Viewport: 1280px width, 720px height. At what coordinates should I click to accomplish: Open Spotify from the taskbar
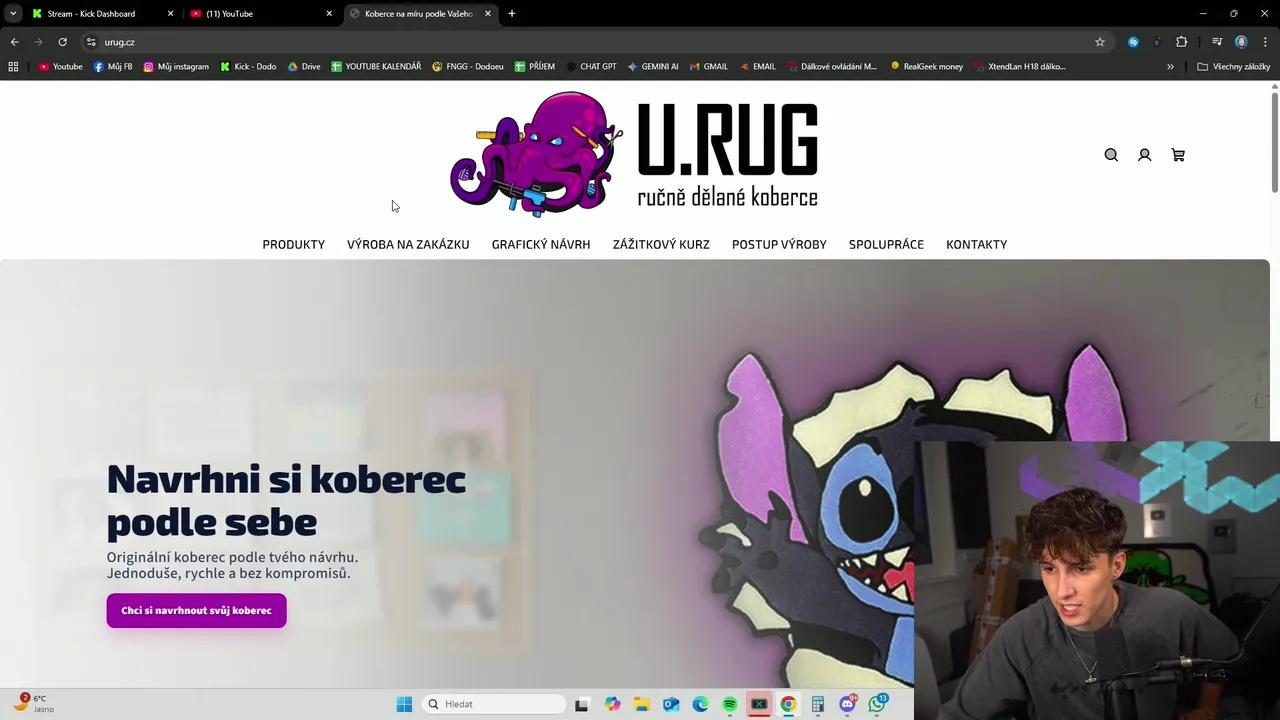730,704
